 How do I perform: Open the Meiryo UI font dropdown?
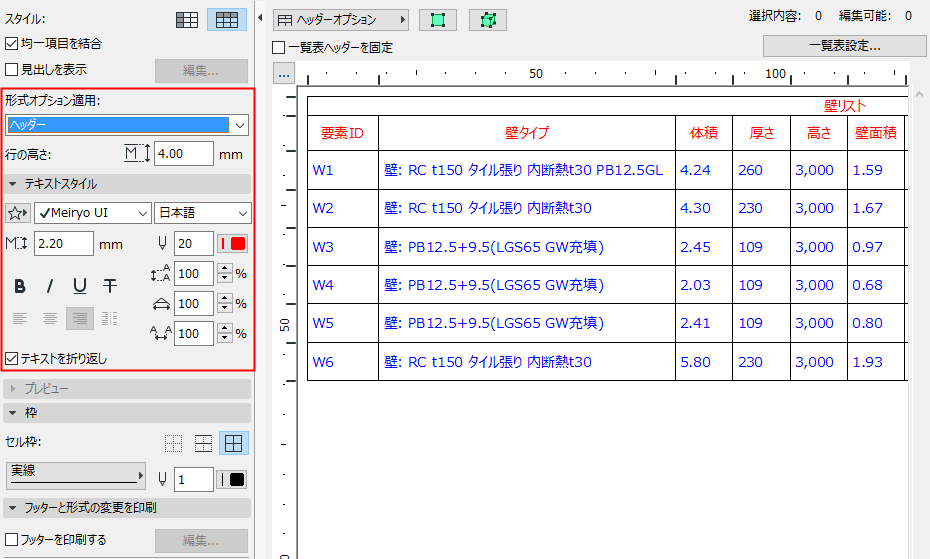pyautogui.click(x=93, y=213)
